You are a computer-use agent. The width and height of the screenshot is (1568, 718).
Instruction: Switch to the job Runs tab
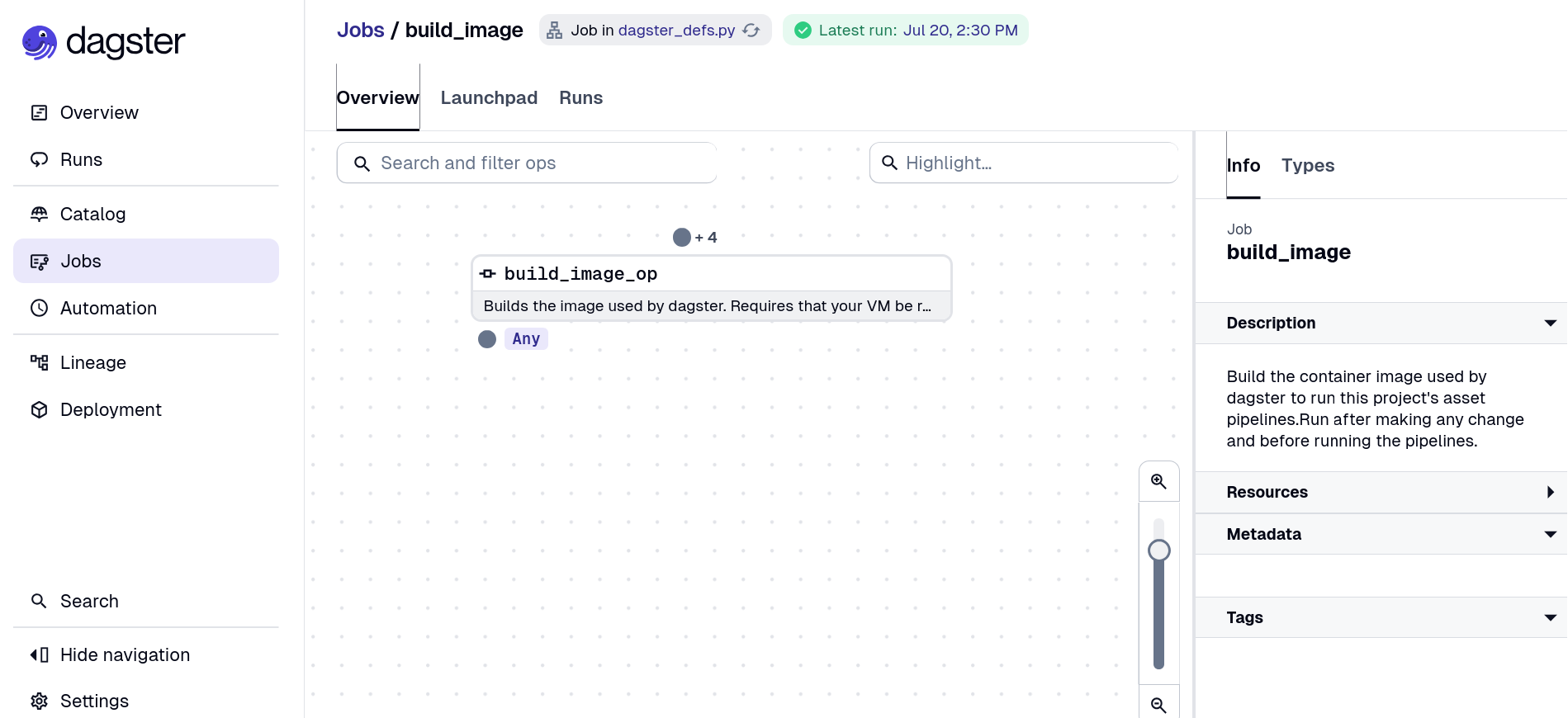point(581,97)
